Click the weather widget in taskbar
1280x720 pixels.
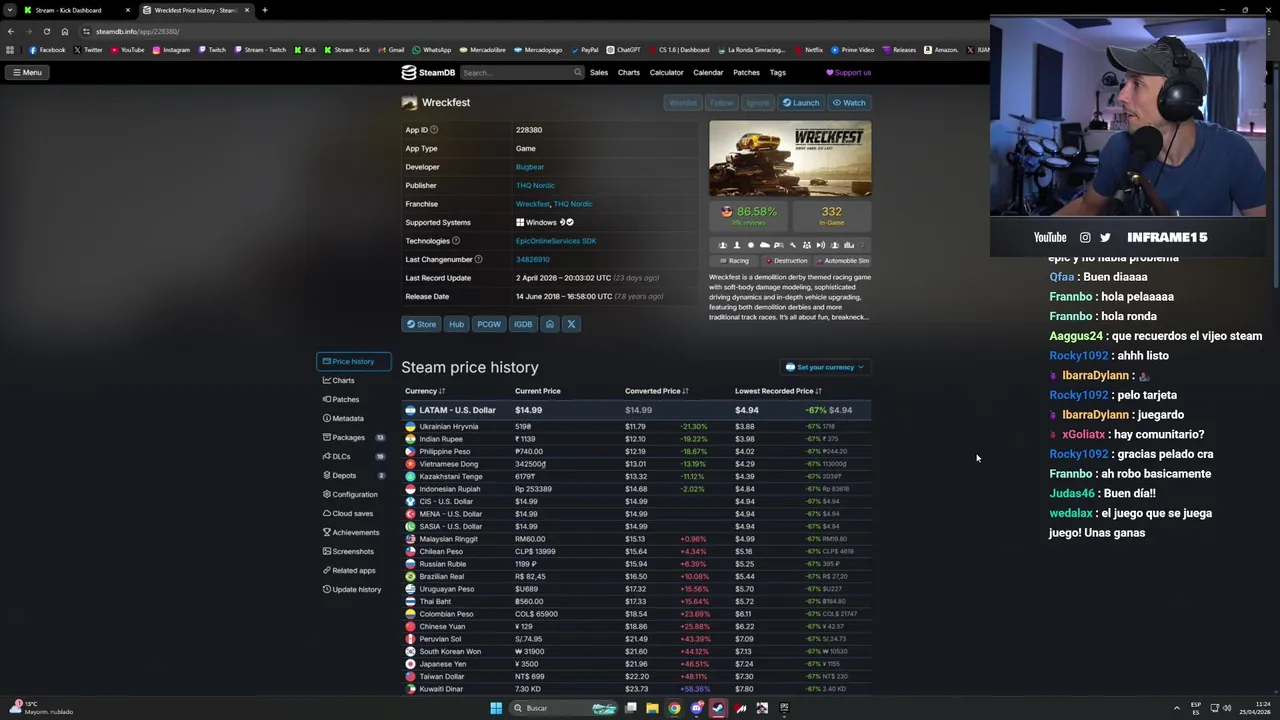(41, 708)
